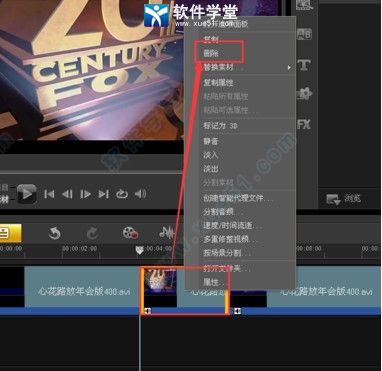Expand 替换素材 submenu arrow
The width and height of the screenshot is (382, 371).
(x=289, y=68)
